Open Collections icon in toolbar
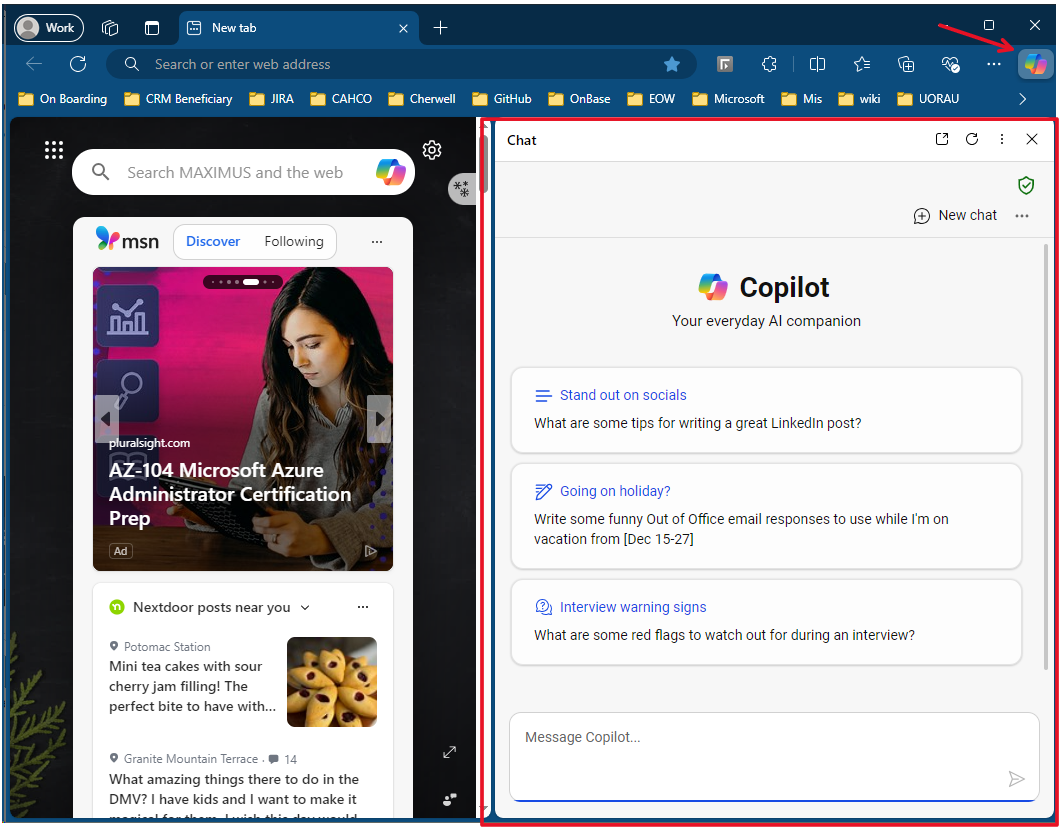 click(906, 64)
